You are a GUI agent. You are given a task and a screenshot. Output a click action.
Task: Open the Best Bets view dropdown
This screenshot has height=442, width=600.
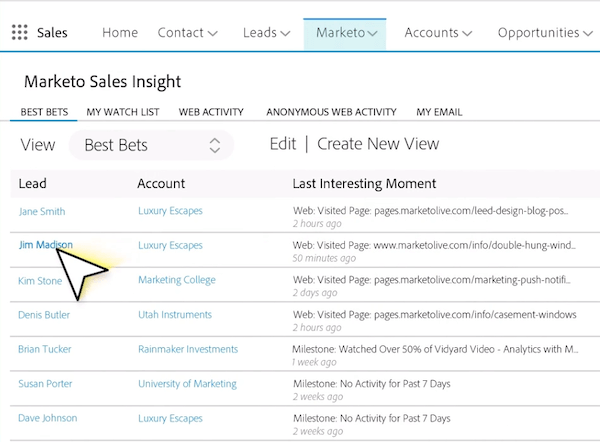151,145
